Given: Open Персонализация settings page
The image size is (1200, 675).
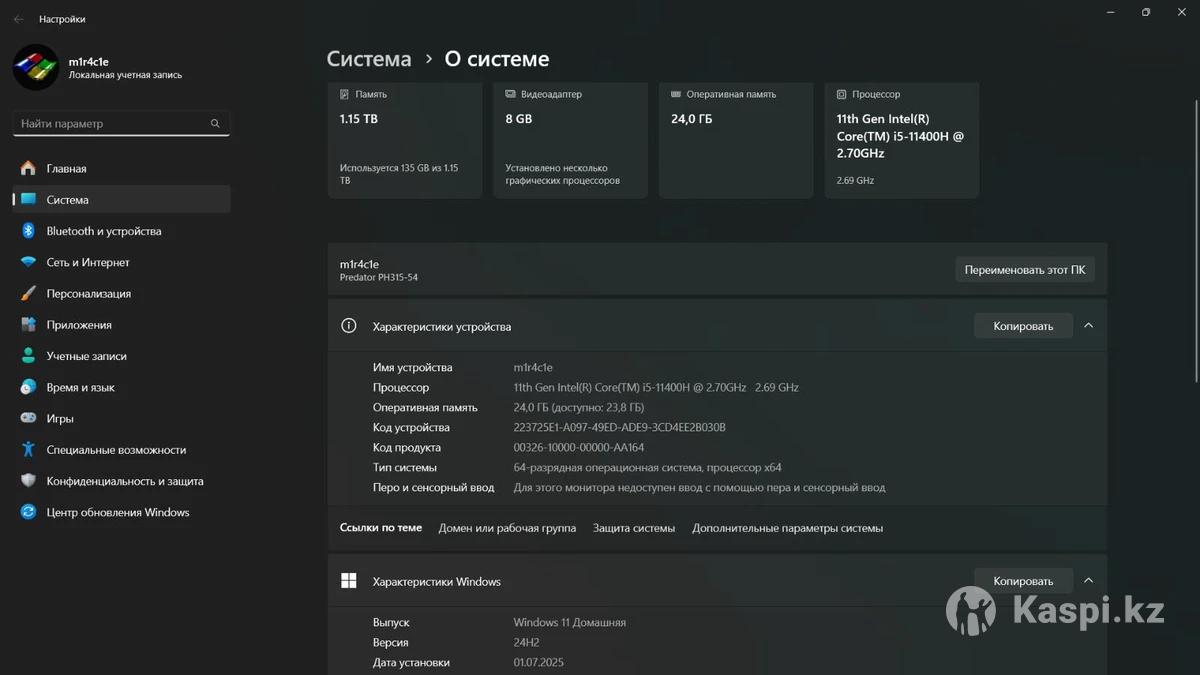Looking at the screenshot, I should tap(121, 293).
